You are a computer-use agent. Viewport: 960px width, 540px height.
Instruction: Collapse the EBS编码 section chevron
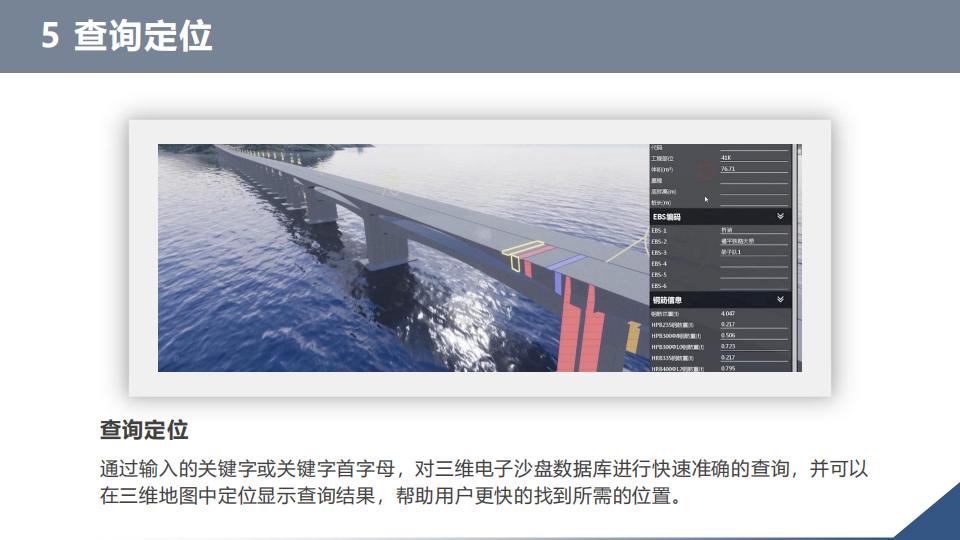(x=779, y=216)
